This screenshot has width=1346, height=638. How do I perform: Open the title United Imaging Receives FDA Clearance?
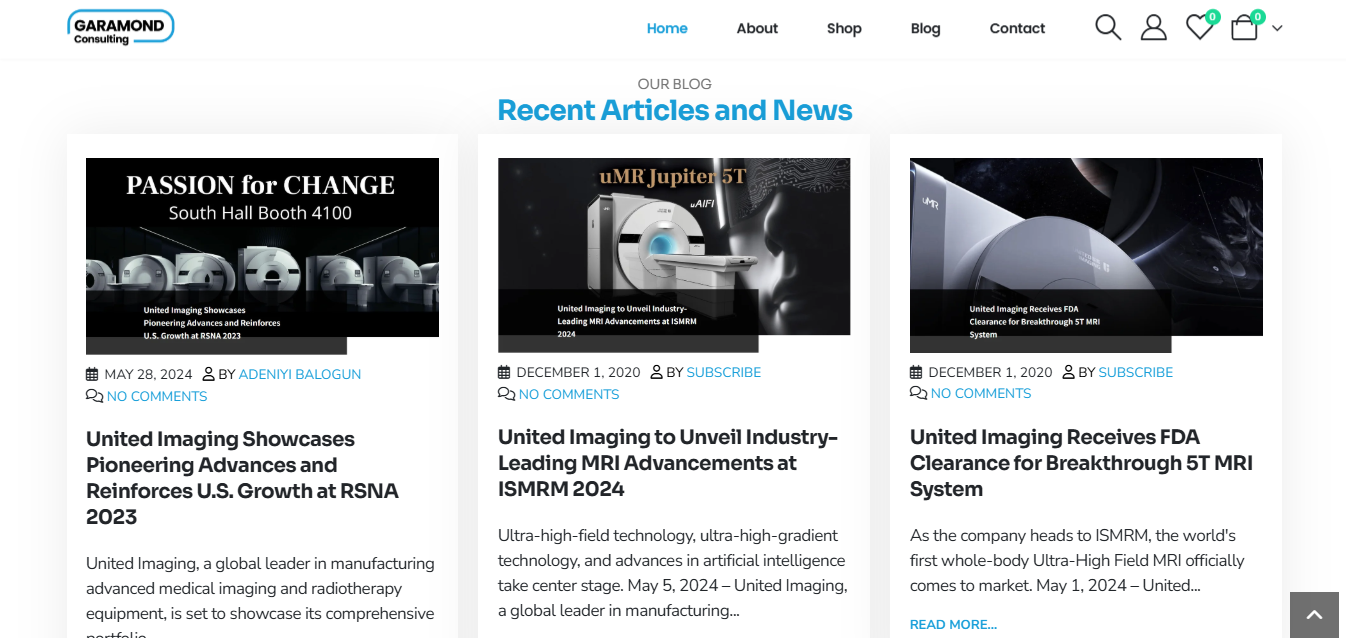[1081, 463]
